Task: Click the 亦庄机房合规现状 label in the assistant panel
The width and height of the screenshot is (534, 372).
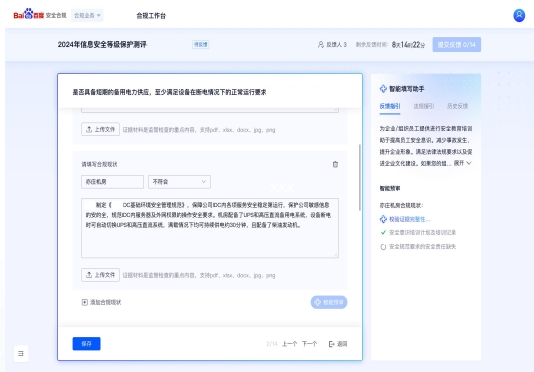Action: coord(402,205)
